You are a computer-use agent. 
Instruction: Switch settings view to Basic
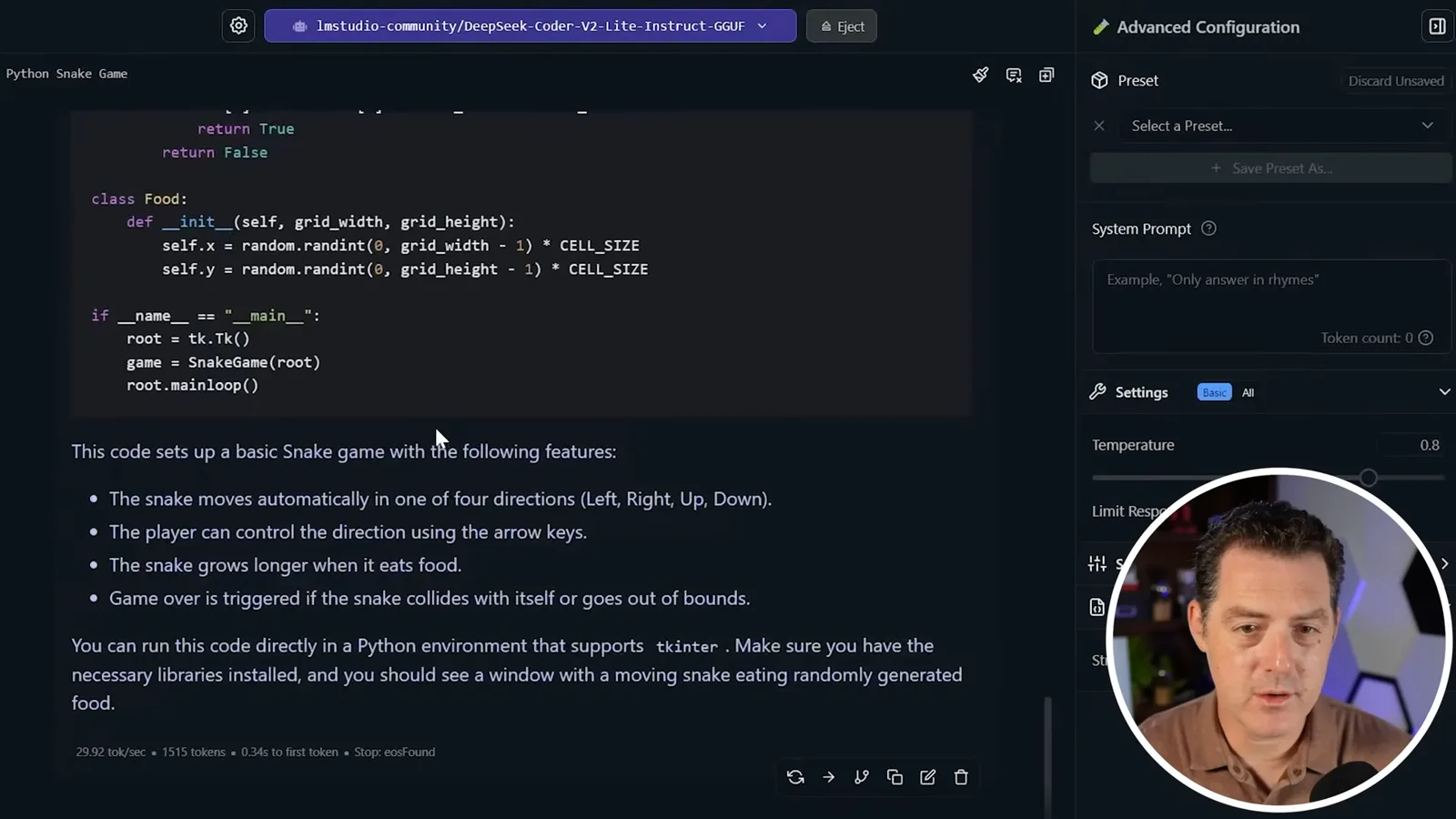point(1214,392)
